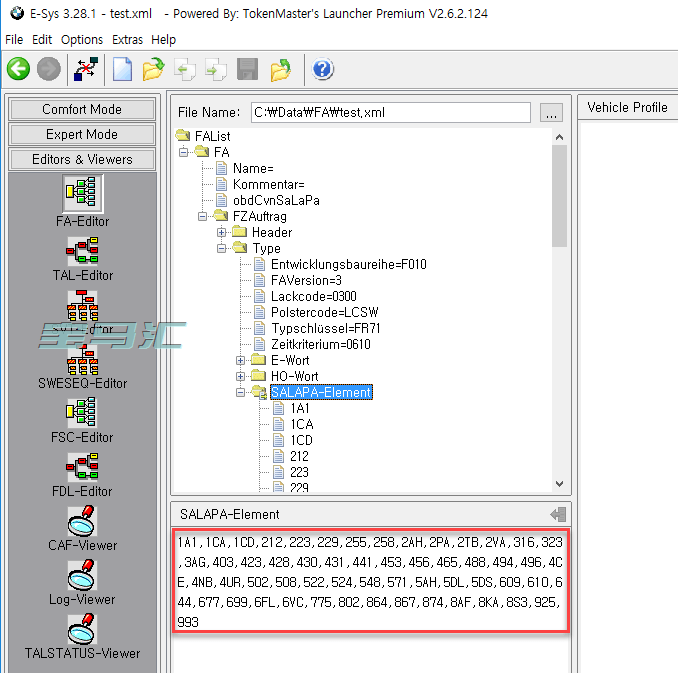This screenshot has width=678, height=673.
Task: Open the CAF-Viewer module
Action: pos(82,527)
